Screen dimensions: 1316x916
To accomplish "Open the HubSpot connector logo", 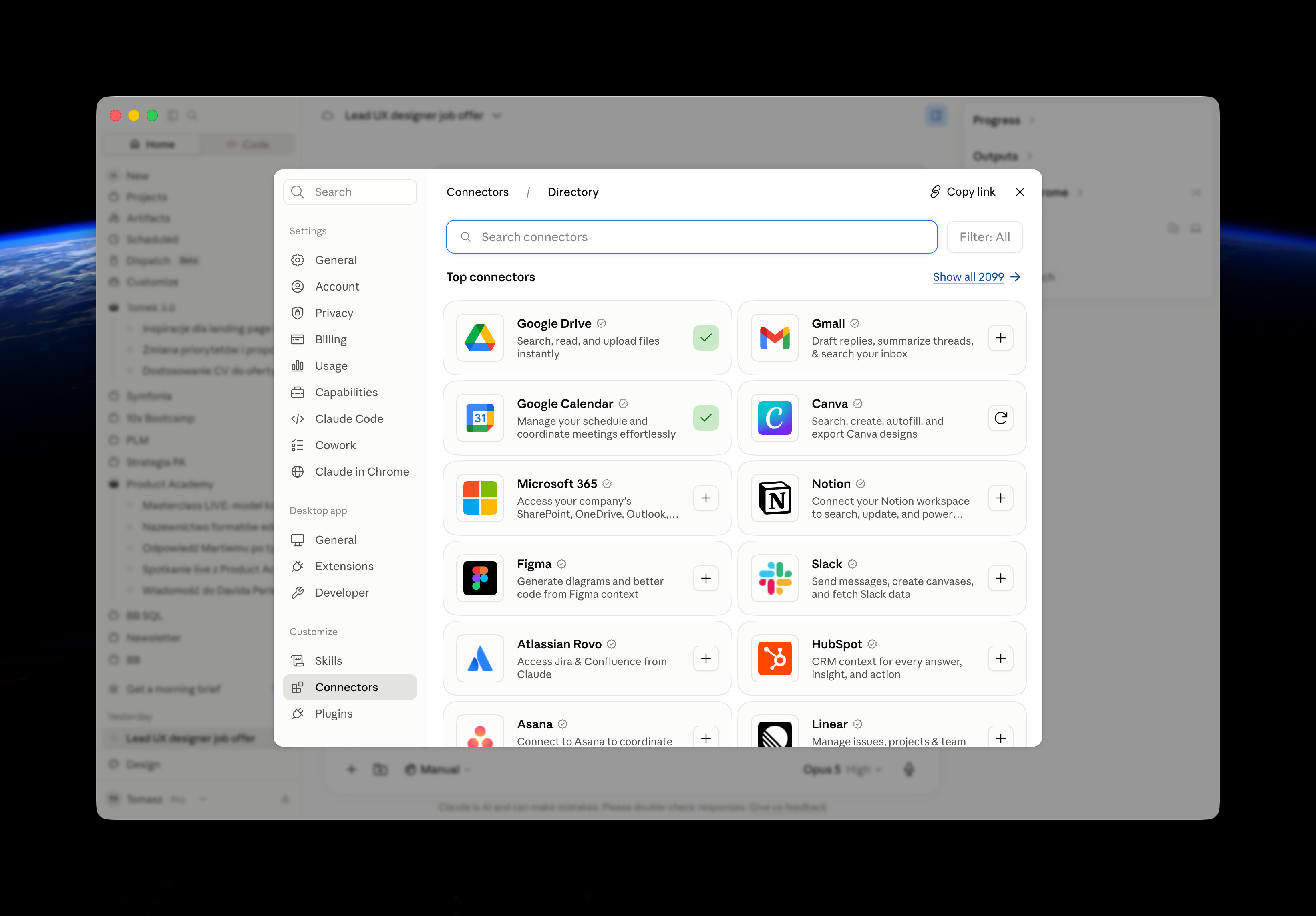I will [x=775, y=658].
